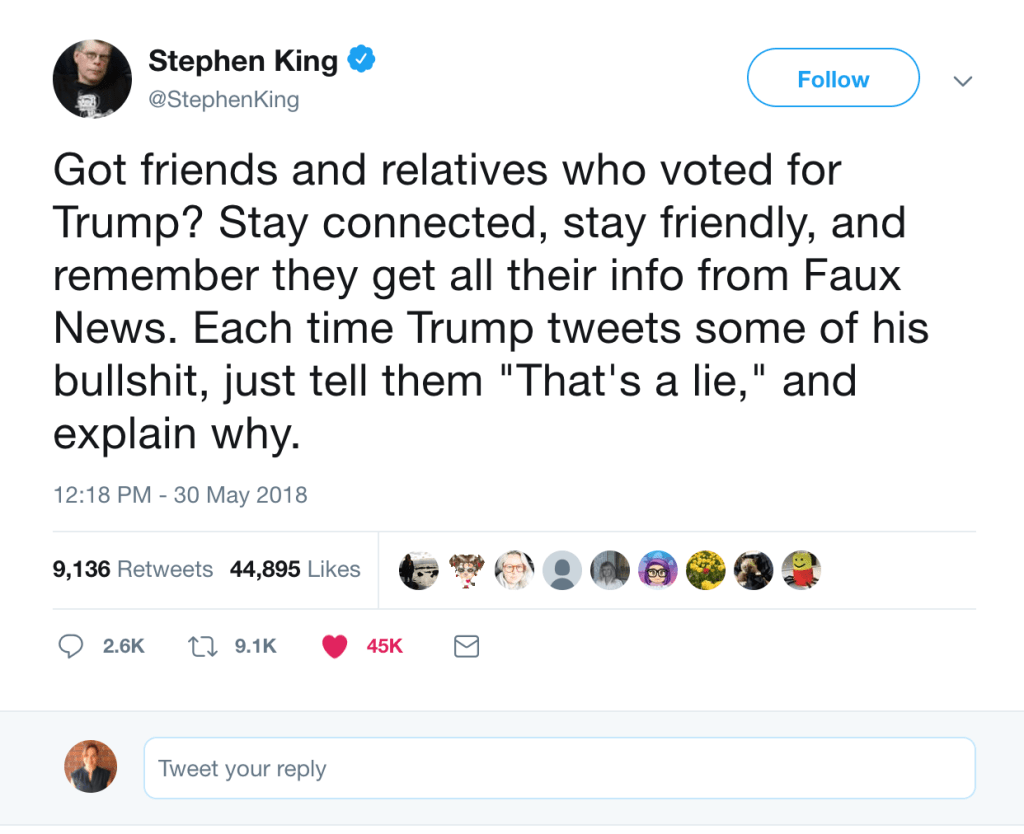Open the first liker avatar with beach photo
This screenshot has height=834, width=1024.
coord(418,570)
